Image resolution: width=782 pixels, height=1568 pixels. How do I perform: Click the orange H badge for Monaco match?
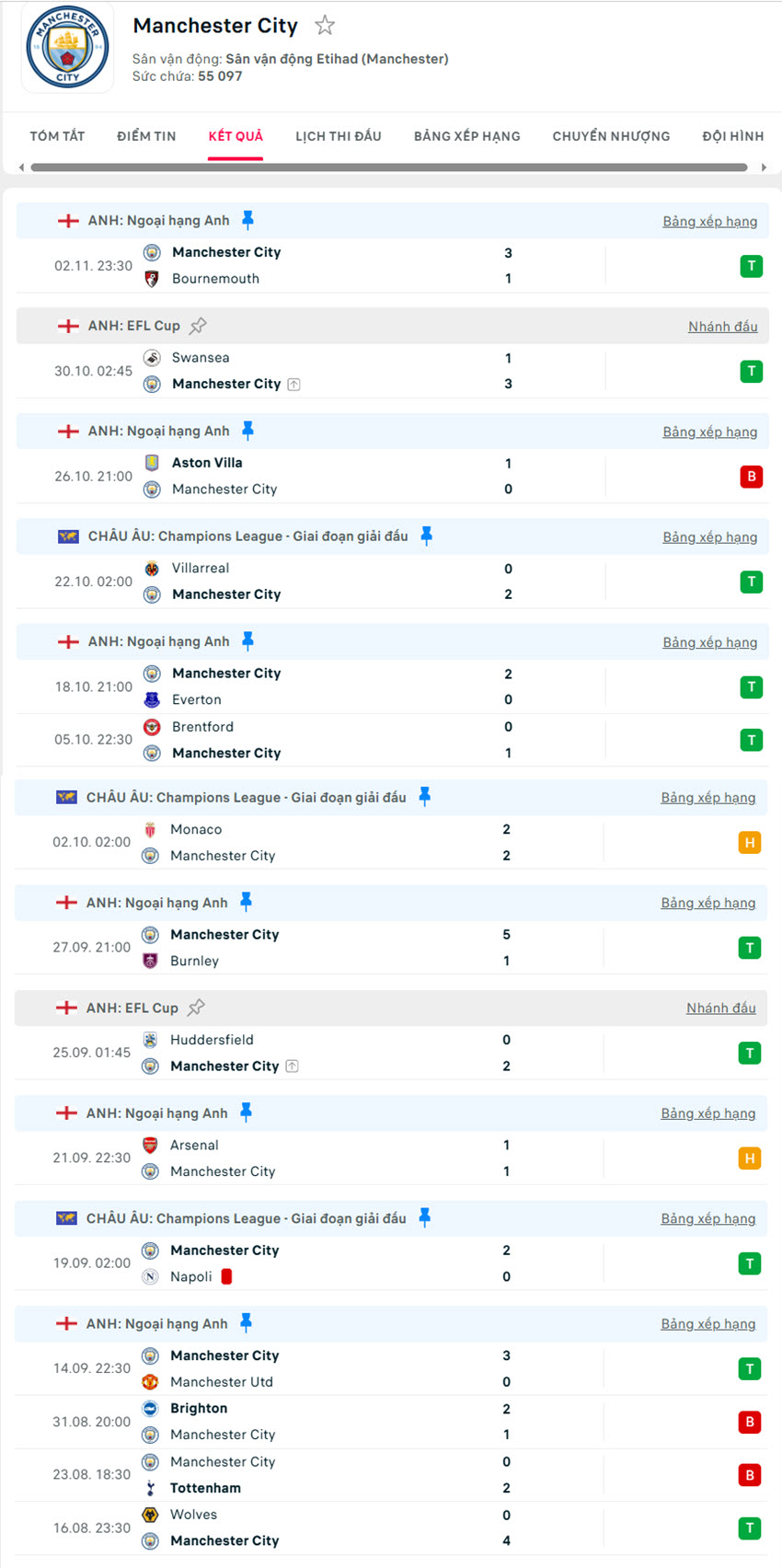(x=749, y=843)
